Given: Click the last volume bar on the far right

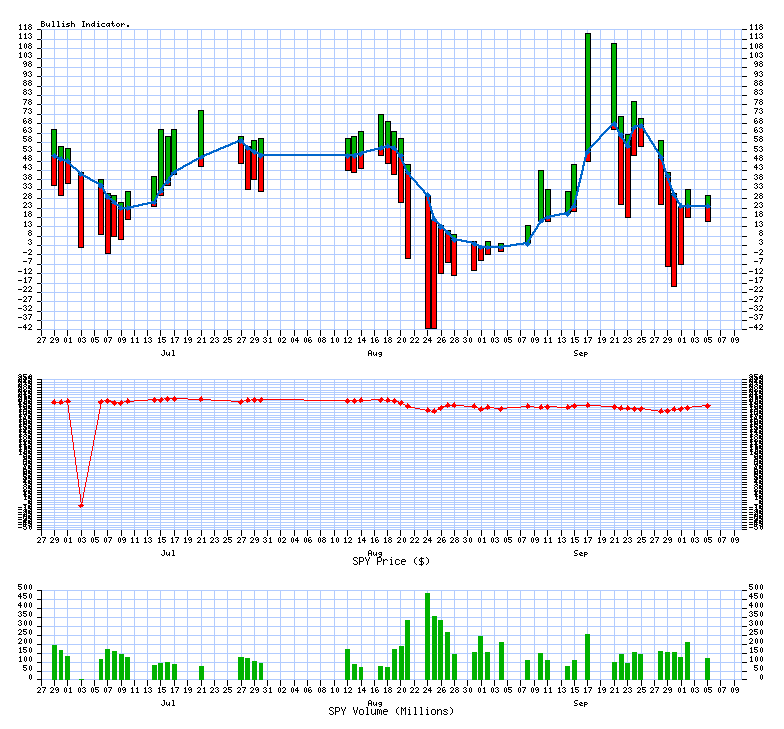Looking at the screenshot, I should tap(708, 668).
